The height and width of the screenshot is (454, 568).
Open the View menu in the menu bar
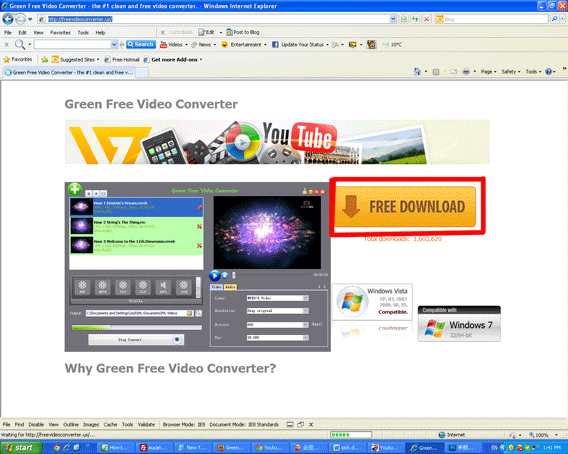coord(38,32)
